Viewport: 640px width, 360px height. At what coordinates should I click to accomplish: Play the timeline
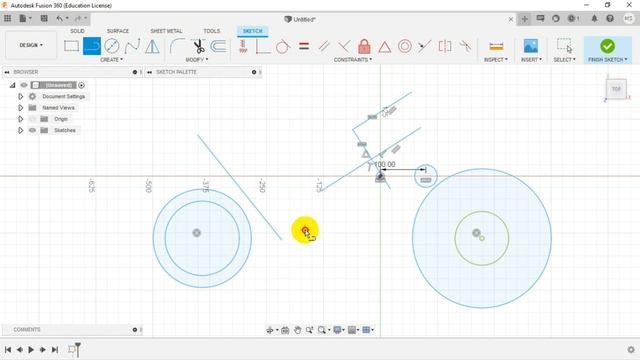coord(31,350)
